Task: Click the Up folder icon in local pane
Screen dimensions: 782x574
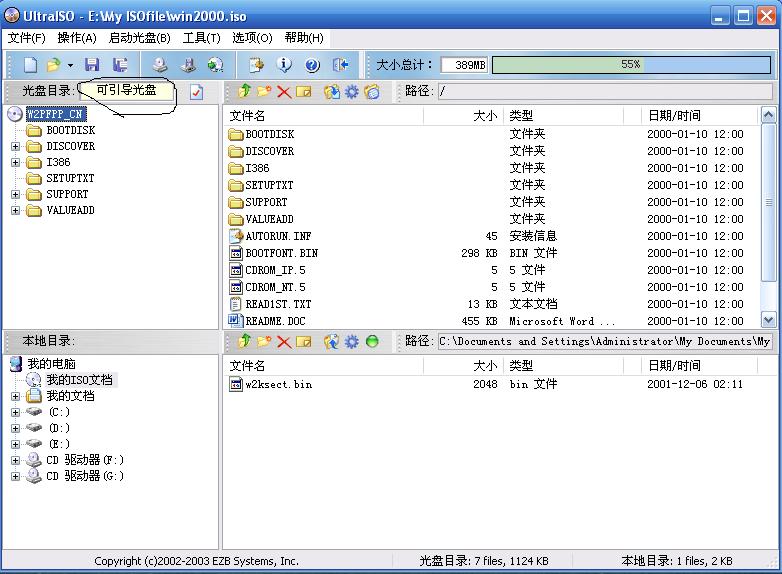Action: click(244, 341)
